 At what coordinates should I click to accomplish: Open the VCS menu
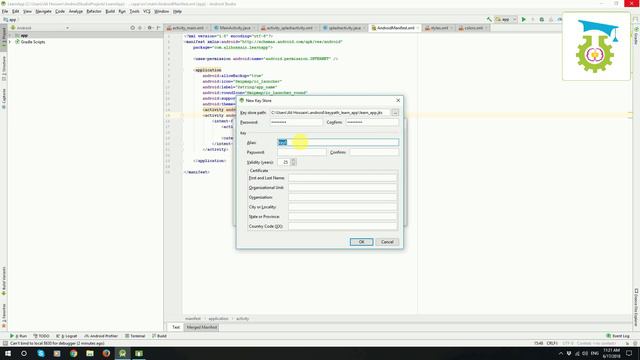(x=147, y=11)
